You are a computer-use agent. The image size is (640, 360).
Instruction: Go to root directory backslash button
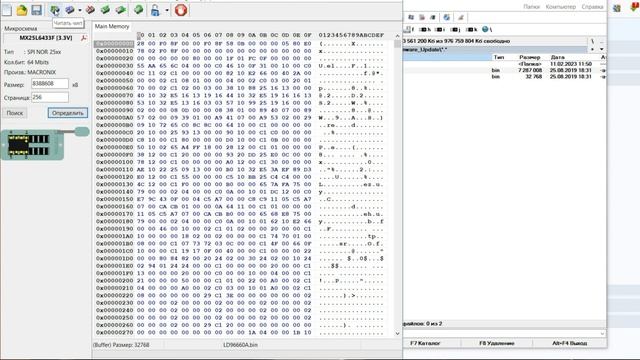coord(592,41)
